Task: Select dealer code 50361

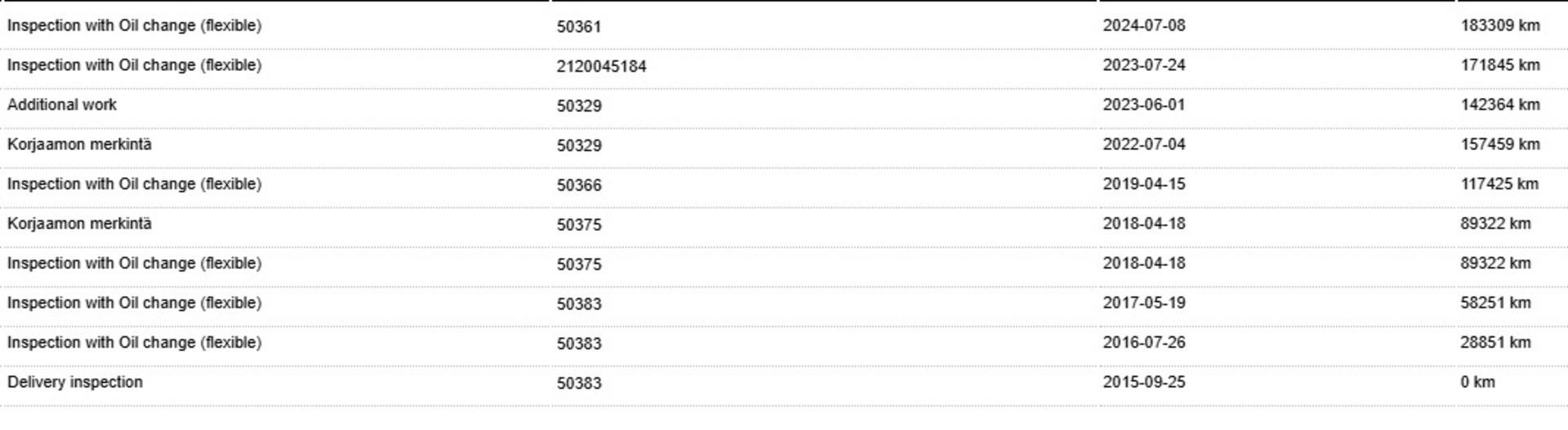Action: (x=579, y=27)
